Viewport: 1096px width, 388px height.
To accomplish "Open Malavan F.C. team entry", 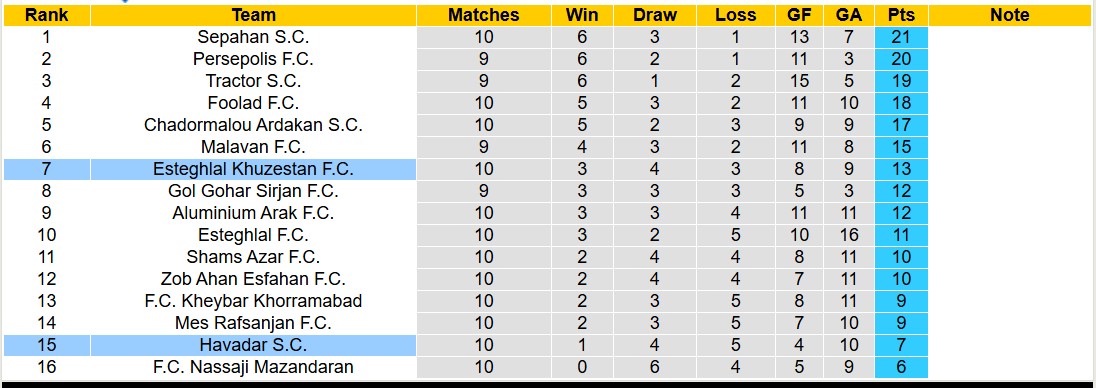I will pos(253,147).
